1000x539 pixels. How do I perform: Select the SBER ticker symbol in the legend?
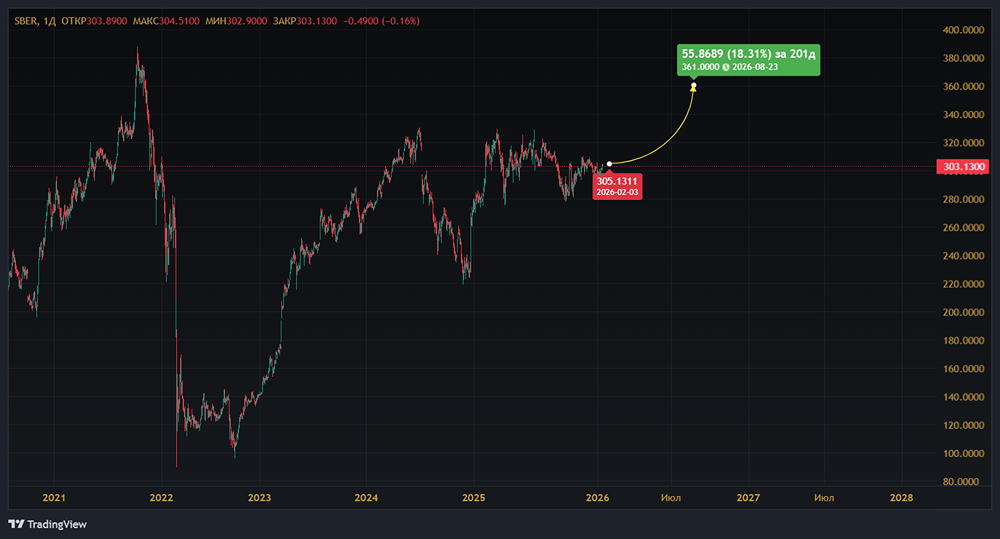[x=26, y=20]
